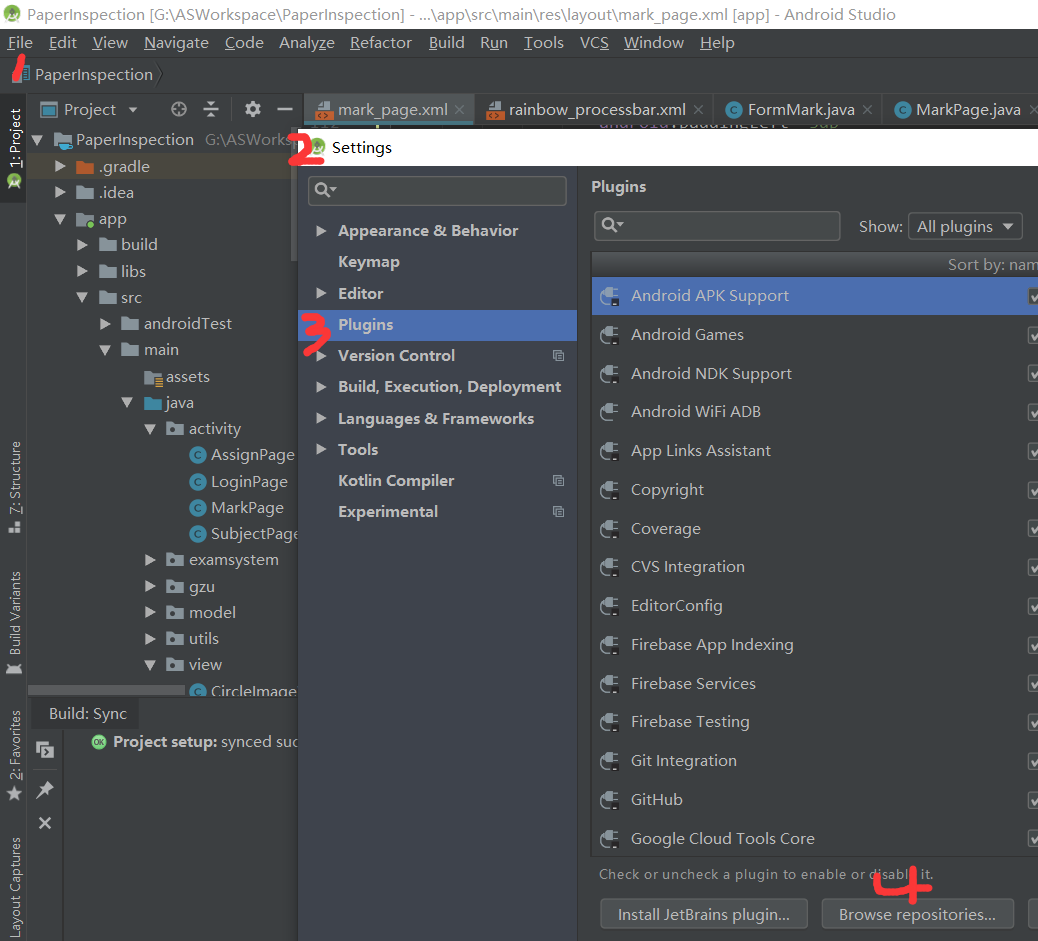Toggle App Links Assistant checkbox
Viewport: 1038px width, 941px height.
click(1033, 452)
